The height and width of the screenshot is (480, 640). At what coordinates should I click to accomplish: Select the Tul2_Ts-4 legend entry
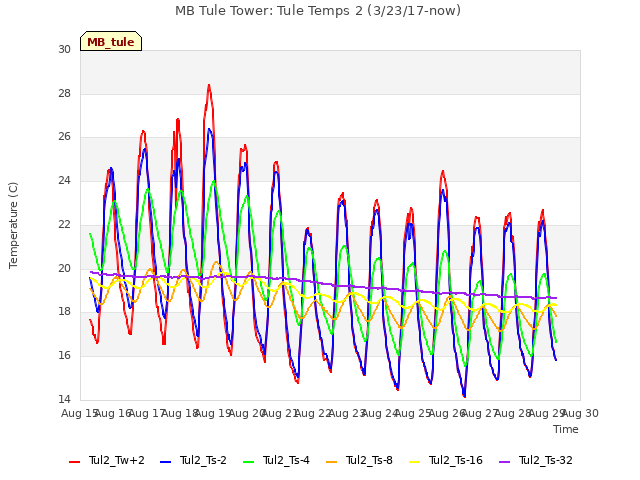coord(276,460)
